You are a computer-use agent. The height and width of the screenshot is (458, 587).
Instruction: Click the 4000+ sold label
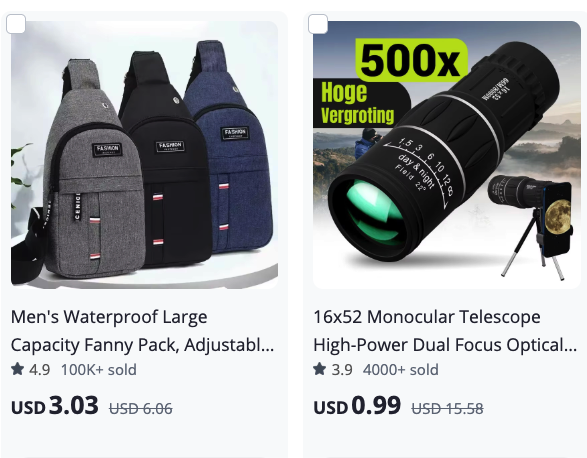click(401, 370)
